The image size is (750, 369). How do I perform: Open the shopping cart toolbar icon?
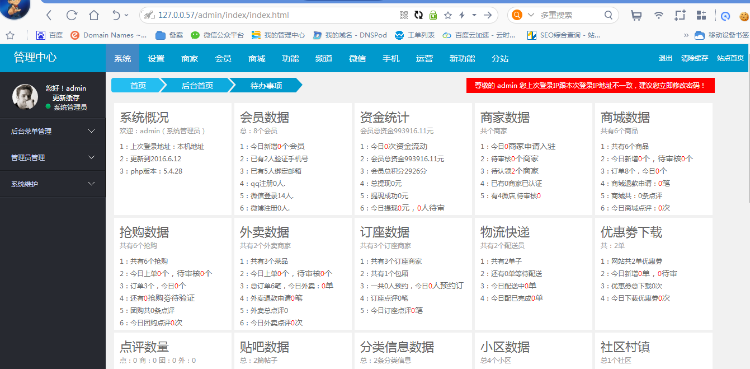636,16
